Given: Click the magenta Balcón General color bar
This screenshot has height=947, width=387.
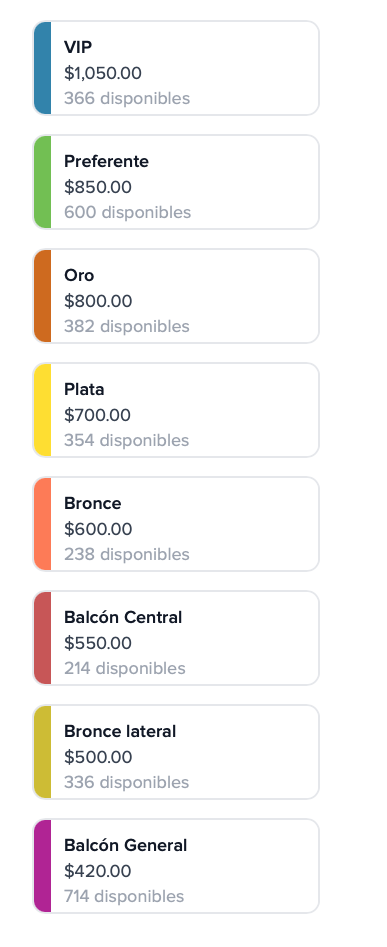Looking at the screenshot, I should [42, 866].
